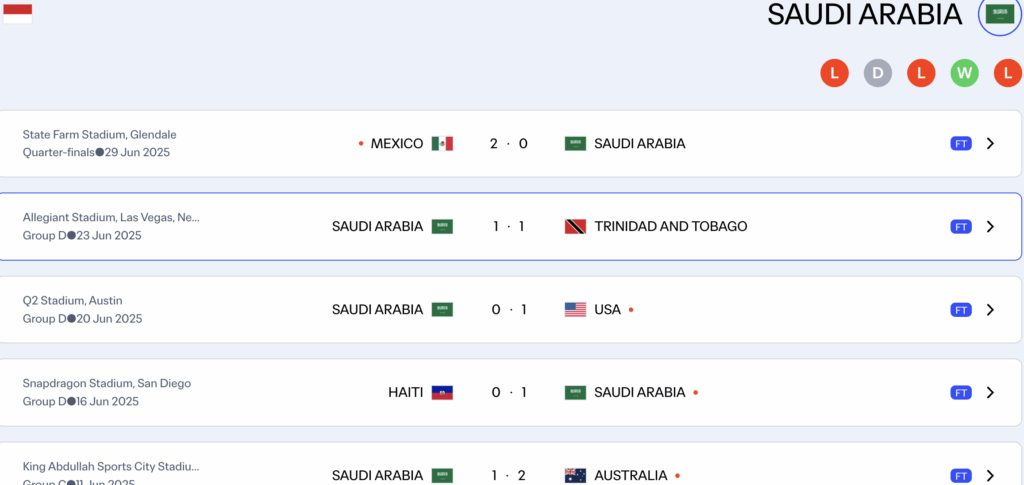Screen dimensions: 1024x485
Task: Select the 2 · 0 Mexico match score
Action: point(509,144)
